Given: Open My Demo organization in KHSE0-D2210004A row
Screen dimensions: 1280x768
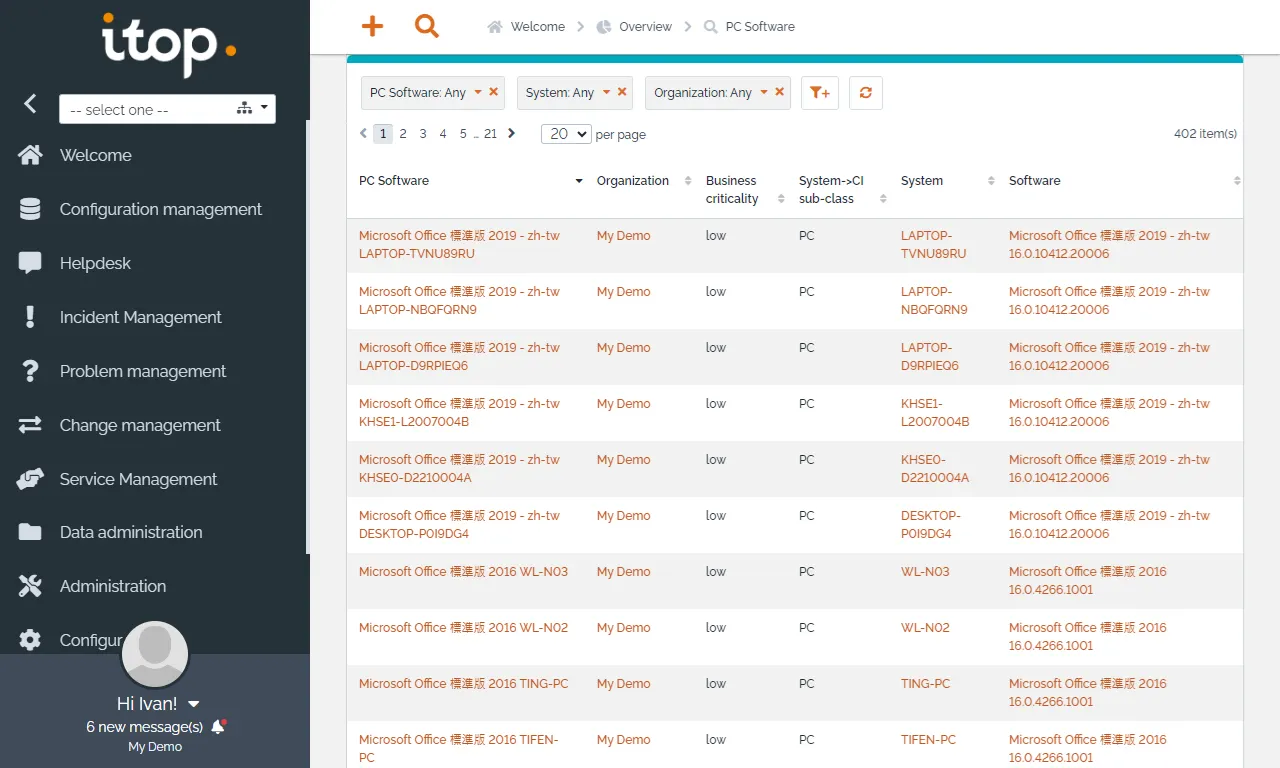Looking at the screenshot, I should 623,460.
